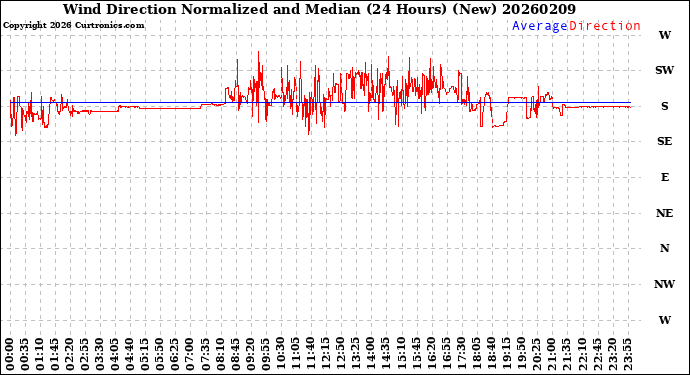Click the 22:45 time label
This screenshot has height=375, width=690.
(597, 354)
